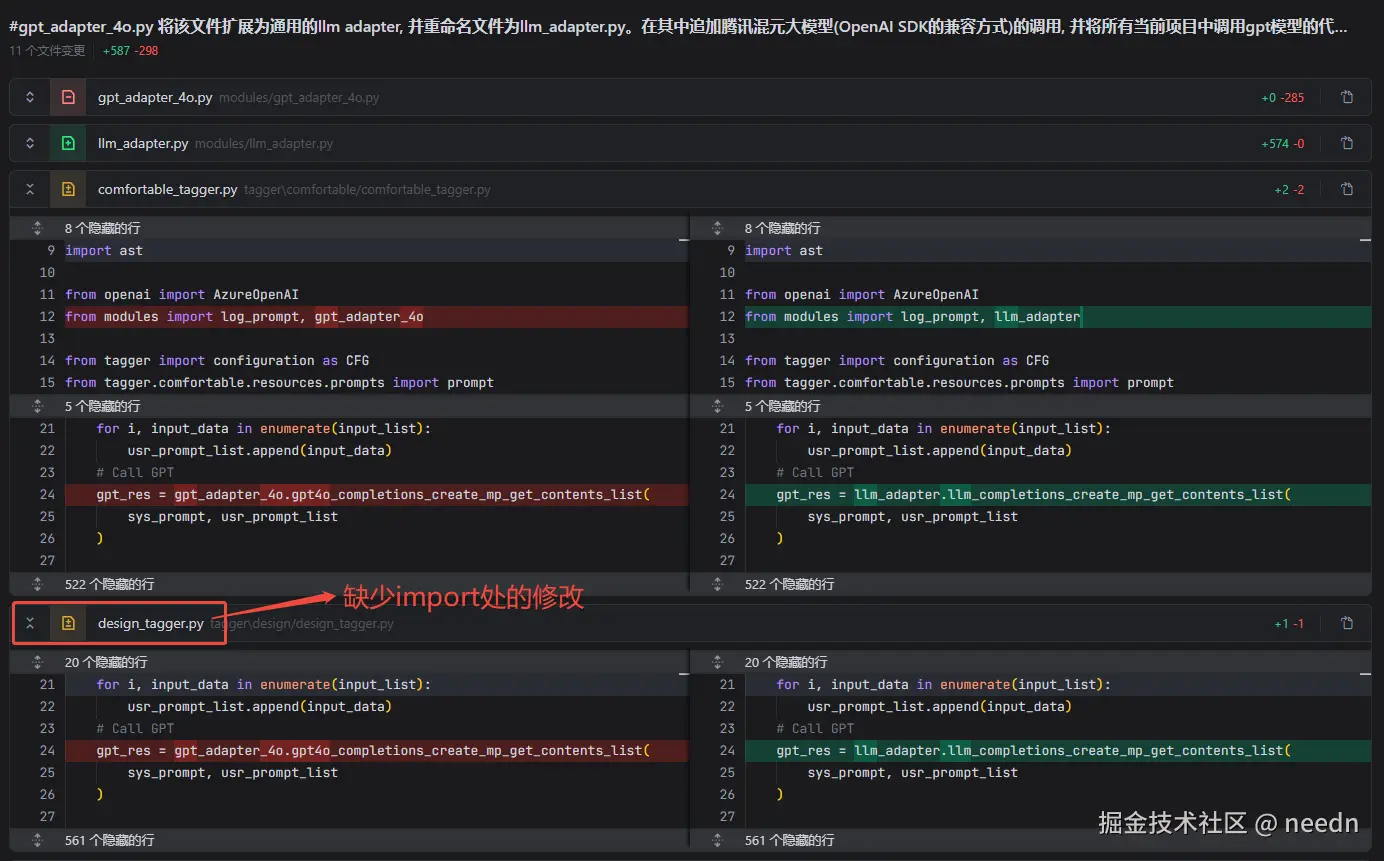Copy icon on gpt_adapter_4o.py row
Viewport: 1384px width, 861px height.
pos(1347,98)
